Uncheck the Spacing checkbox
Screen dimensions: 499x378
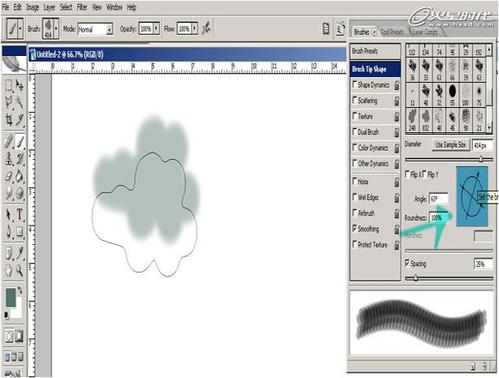(x=407, y=263)
